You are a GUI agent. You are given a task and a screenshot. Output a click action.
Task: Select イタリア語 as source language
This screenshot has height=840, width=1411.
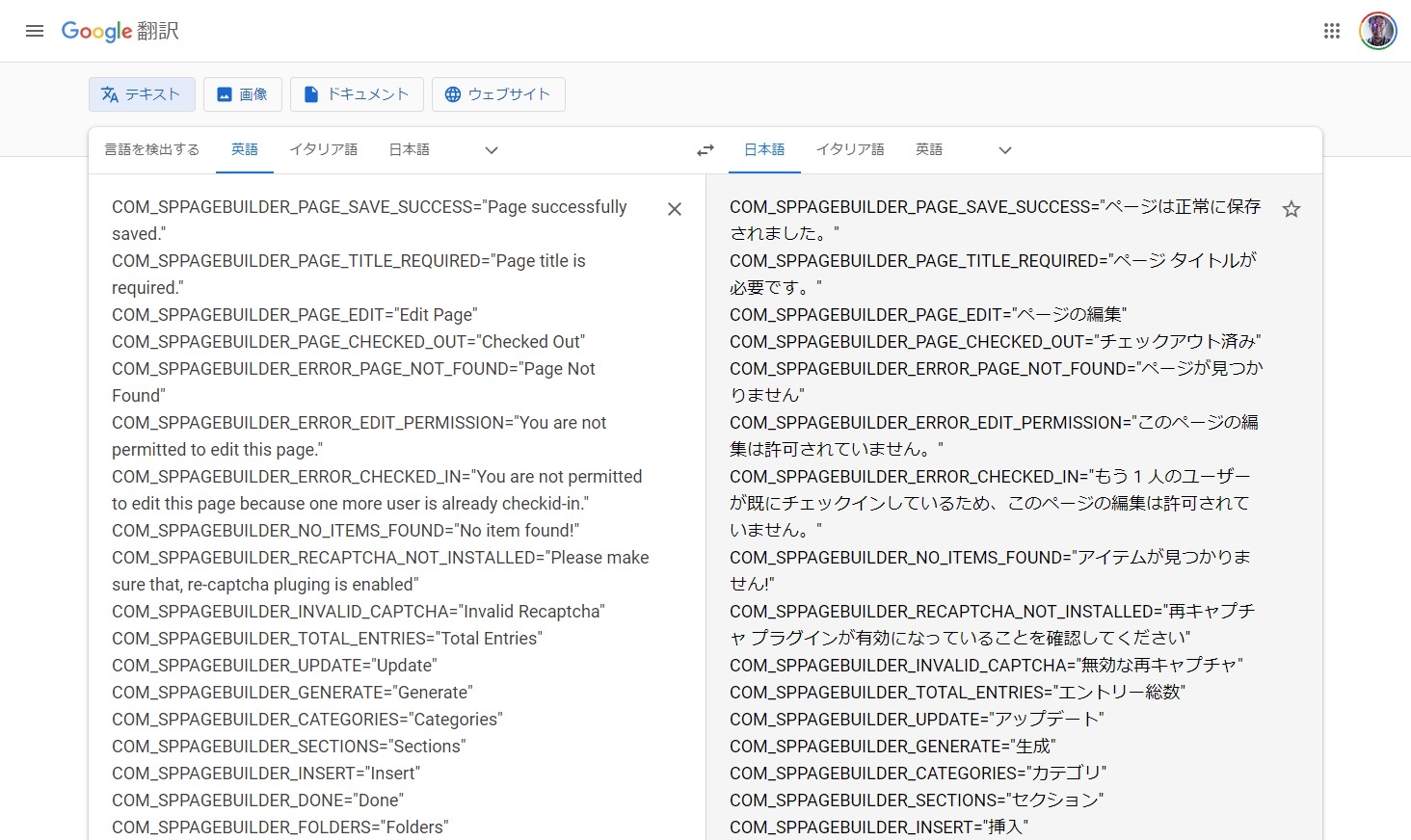(x=324, y=149)
